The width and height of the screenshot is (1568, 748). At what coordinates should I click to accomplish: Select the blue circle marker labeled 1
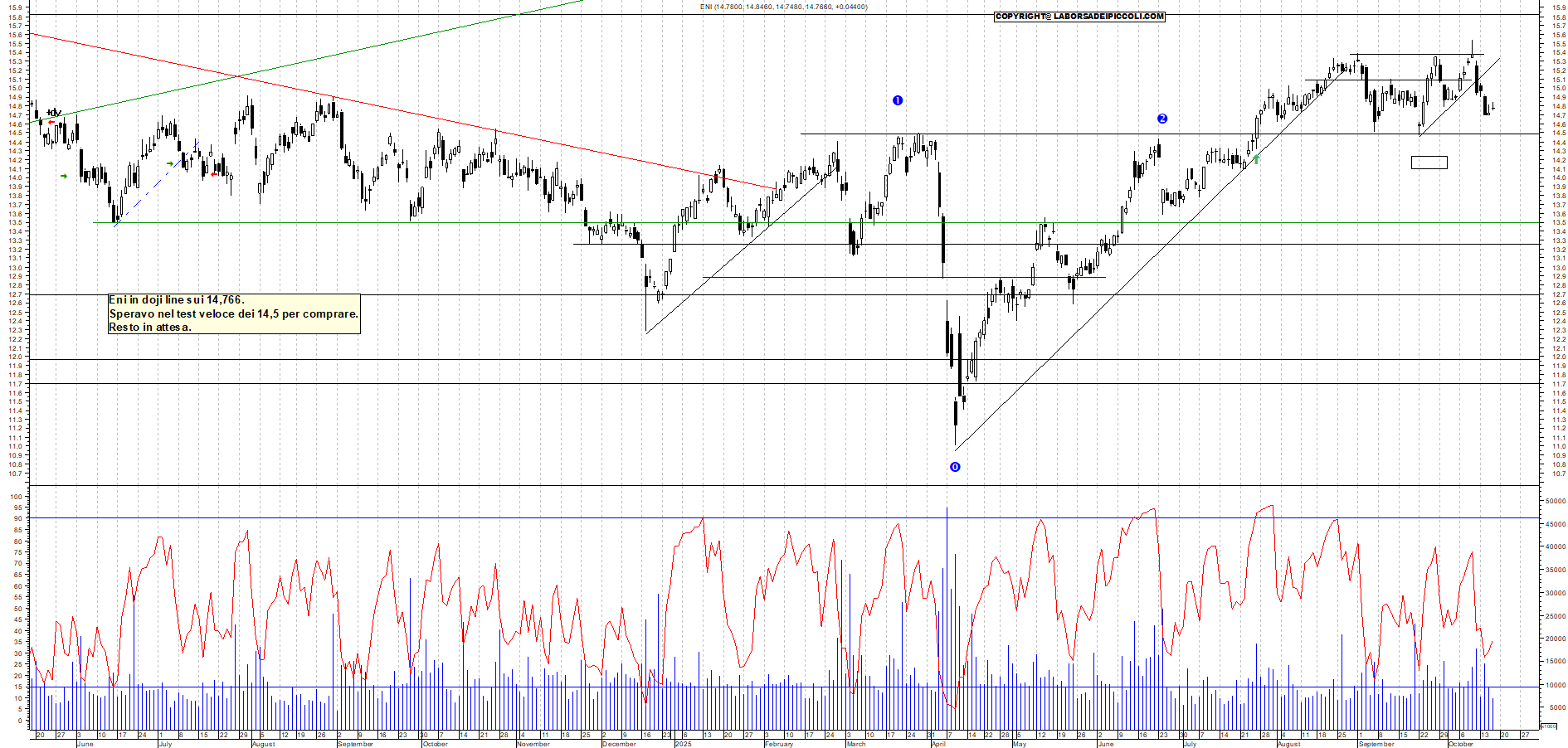[897, 100]
